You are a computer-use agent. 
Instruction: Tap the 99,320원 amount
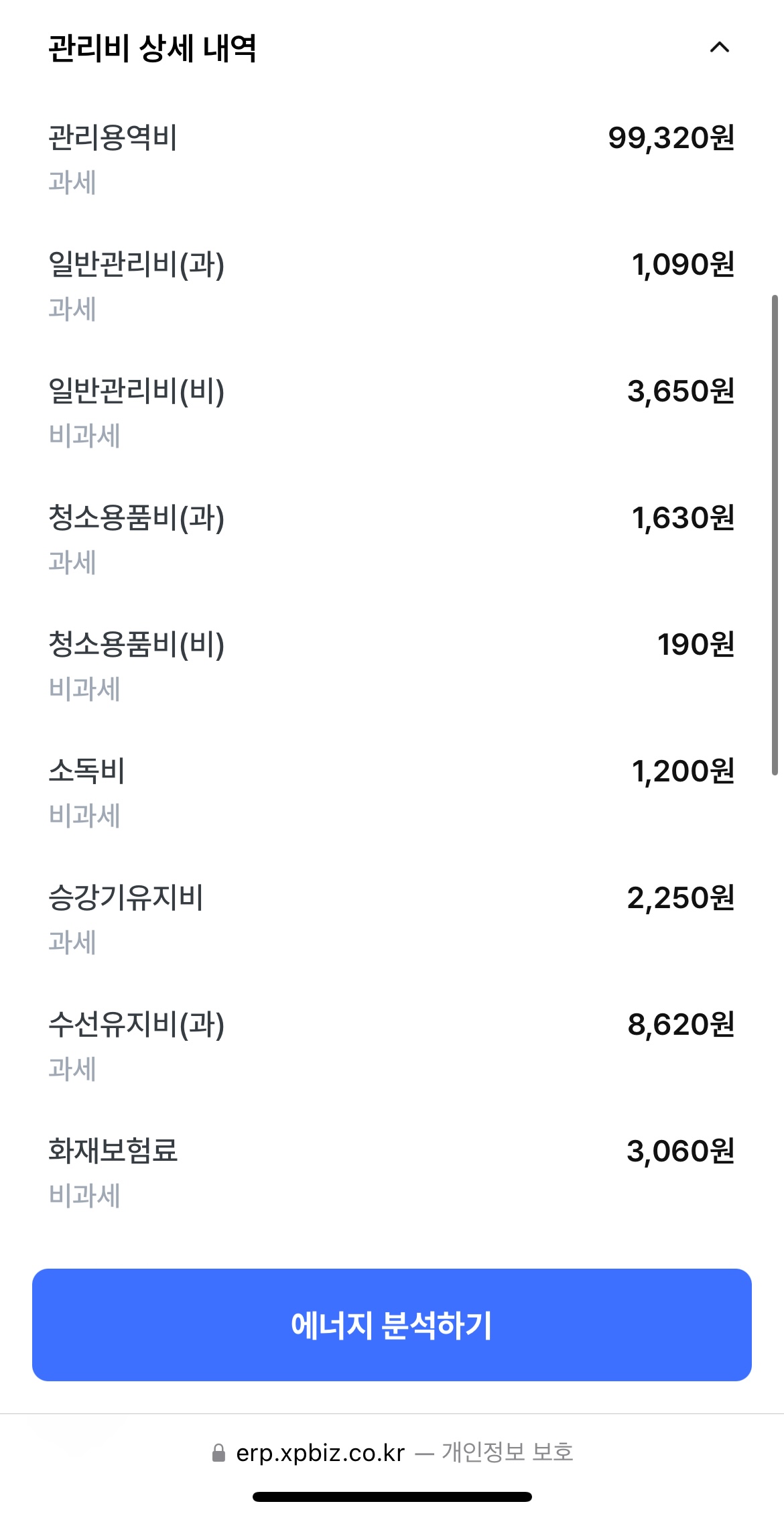tap(671, 138)
